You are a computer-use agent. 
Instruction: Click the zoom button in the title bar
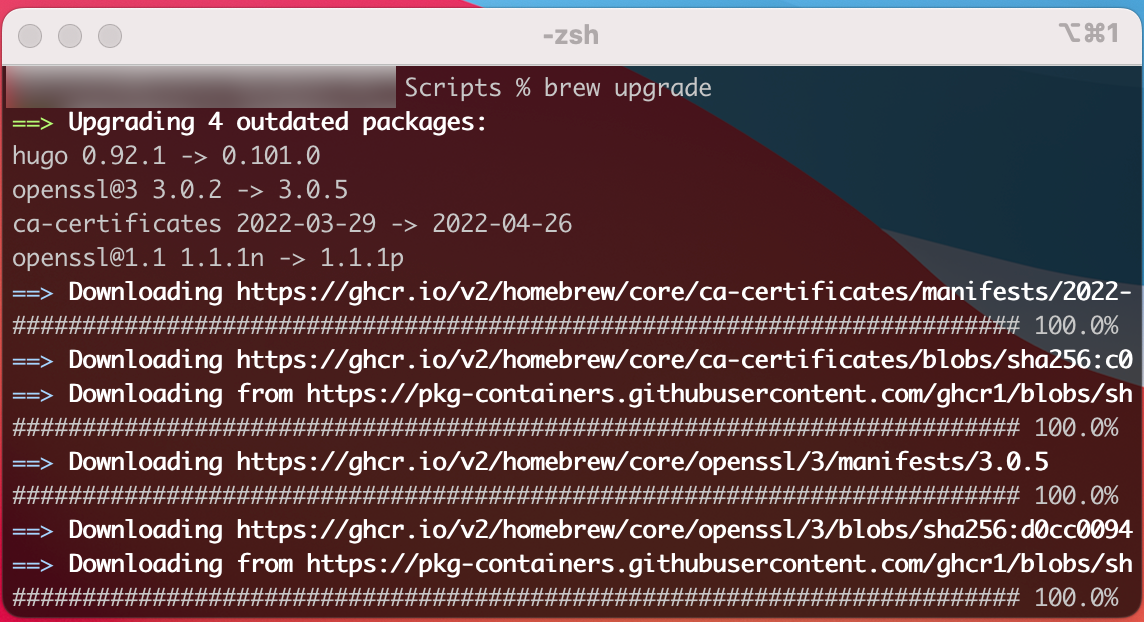point(109,36)
